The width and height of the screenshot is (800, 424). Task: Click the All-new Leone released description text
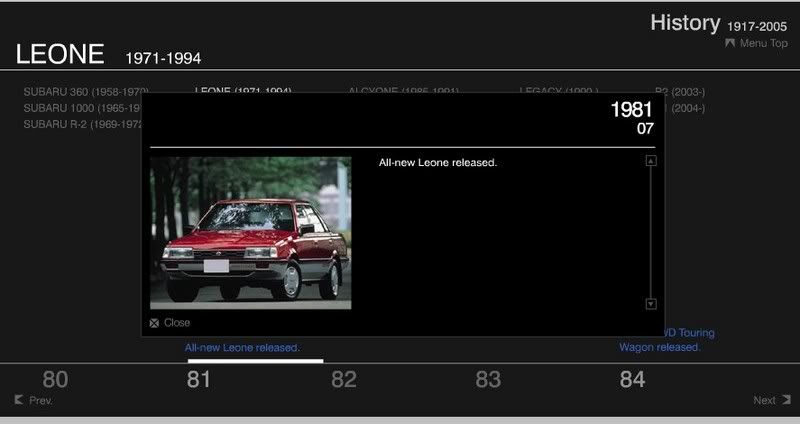pyautogui.click(x=438, y=163)
